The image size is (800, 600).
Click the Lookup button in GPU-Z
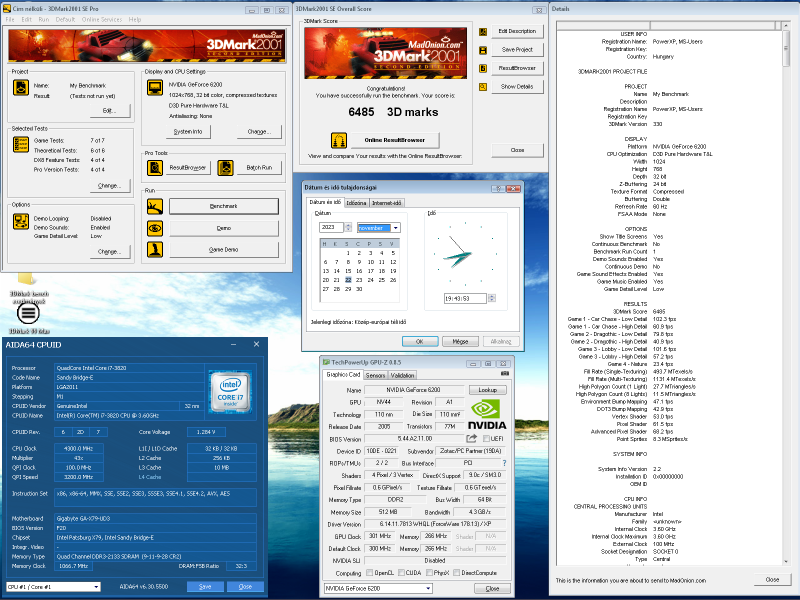pos(487,390)
